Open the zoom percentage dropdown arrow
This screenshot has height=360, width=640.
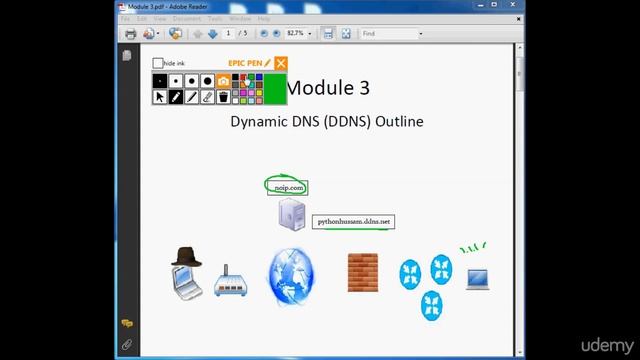pos(310,34)
